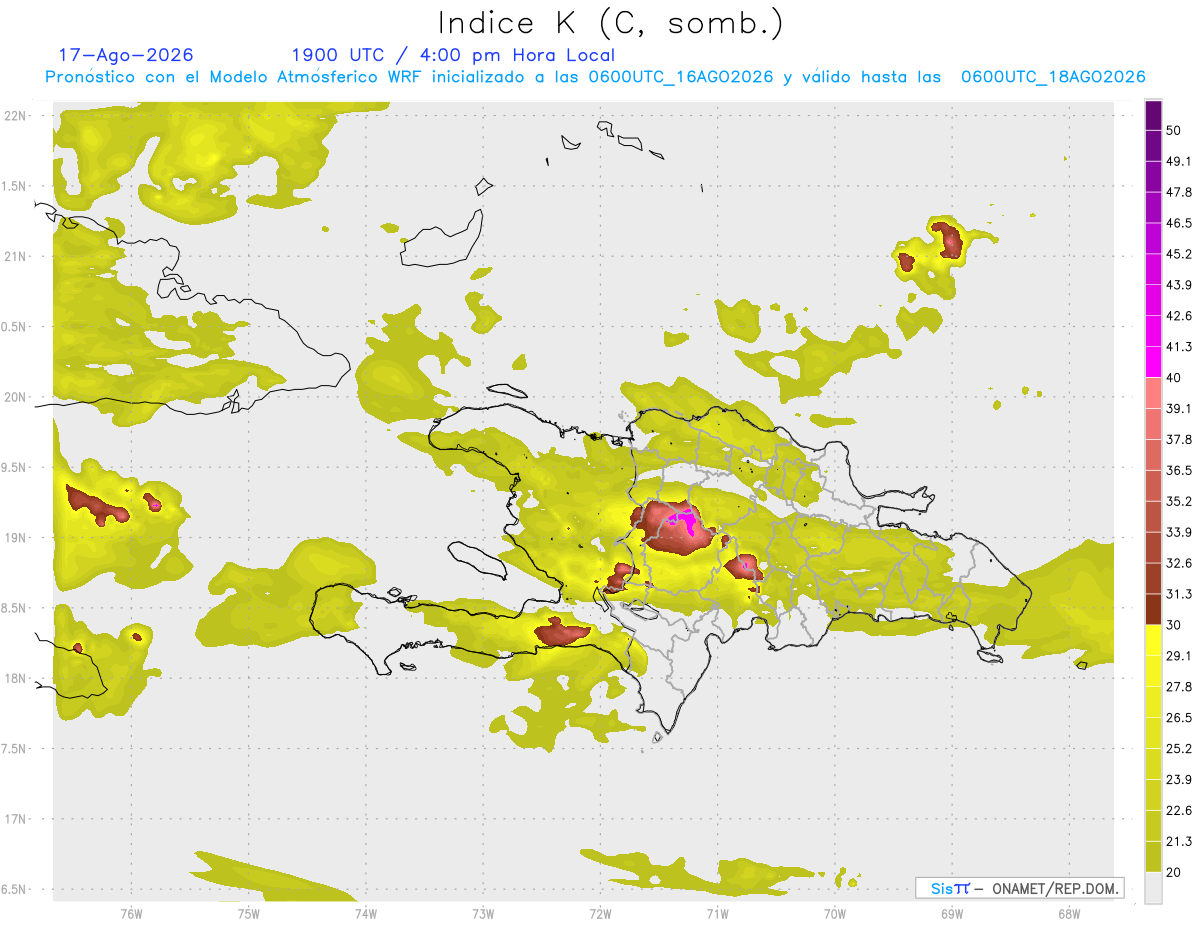Click the "76W" longitude label
1200x927 pixels.
click(131, 913)
